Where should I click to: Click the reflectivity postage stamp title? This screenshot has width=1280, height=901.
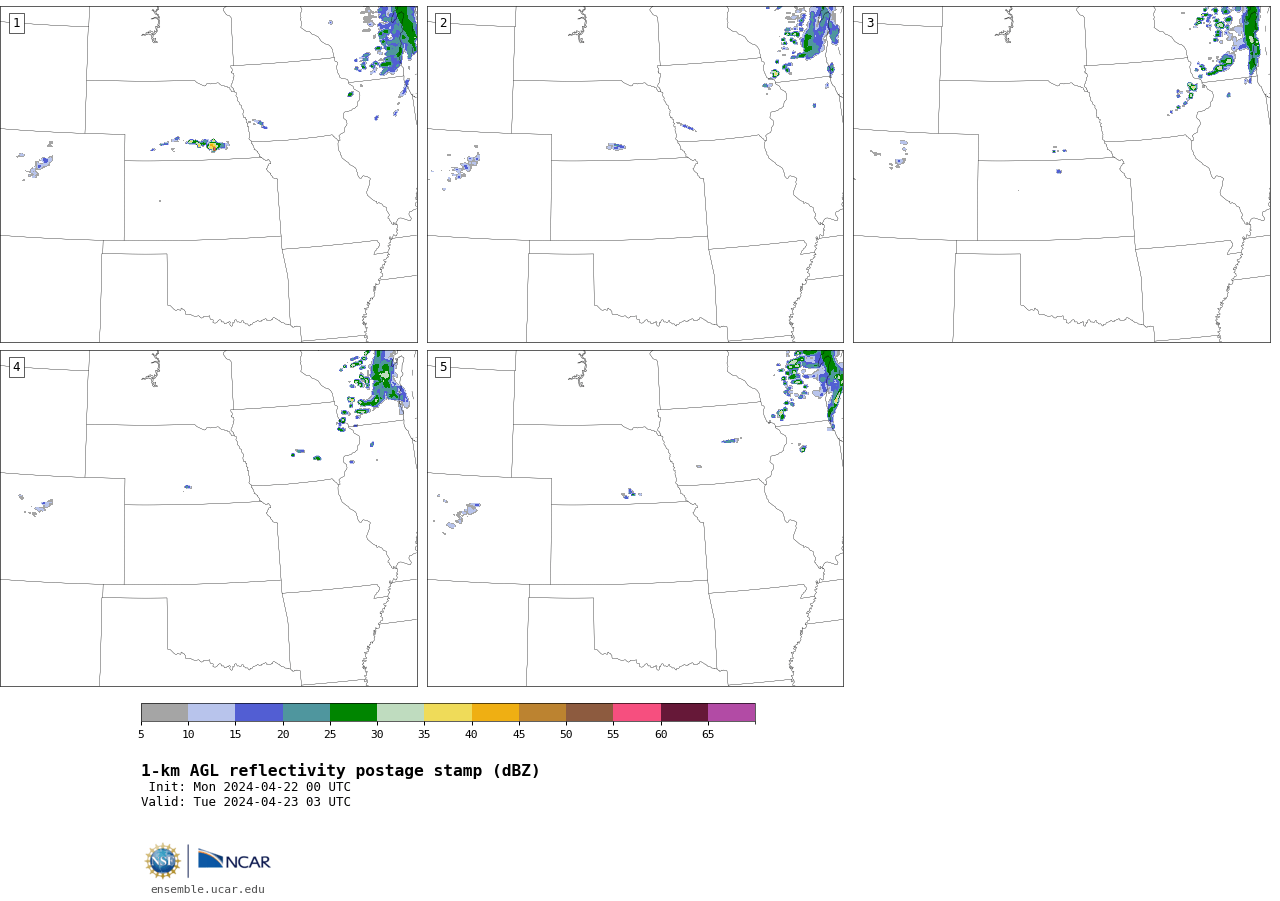pos(340,771)
